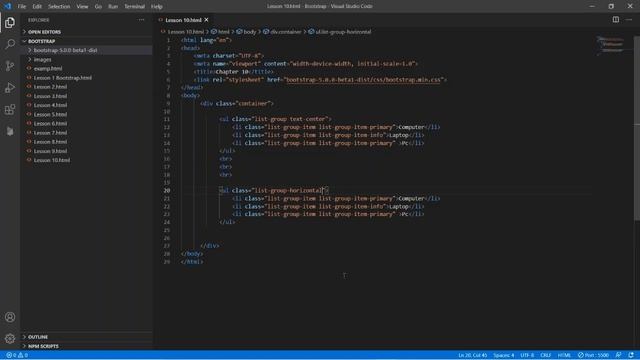640x360 pixels.
Task: Open Lesson 2.html file
Action: [x=87, y=87]
